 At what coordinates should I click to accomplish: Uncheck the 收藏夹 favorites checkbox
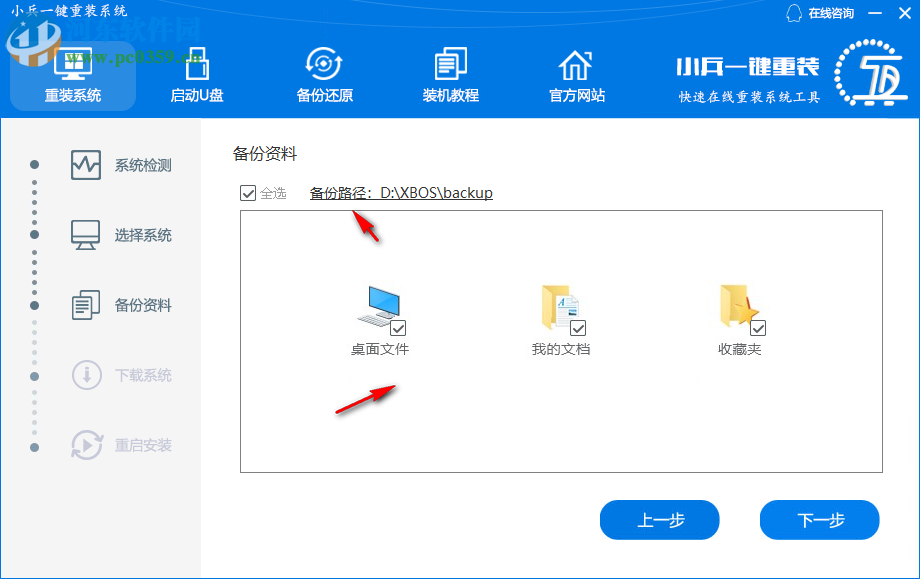tap(760, 326)
